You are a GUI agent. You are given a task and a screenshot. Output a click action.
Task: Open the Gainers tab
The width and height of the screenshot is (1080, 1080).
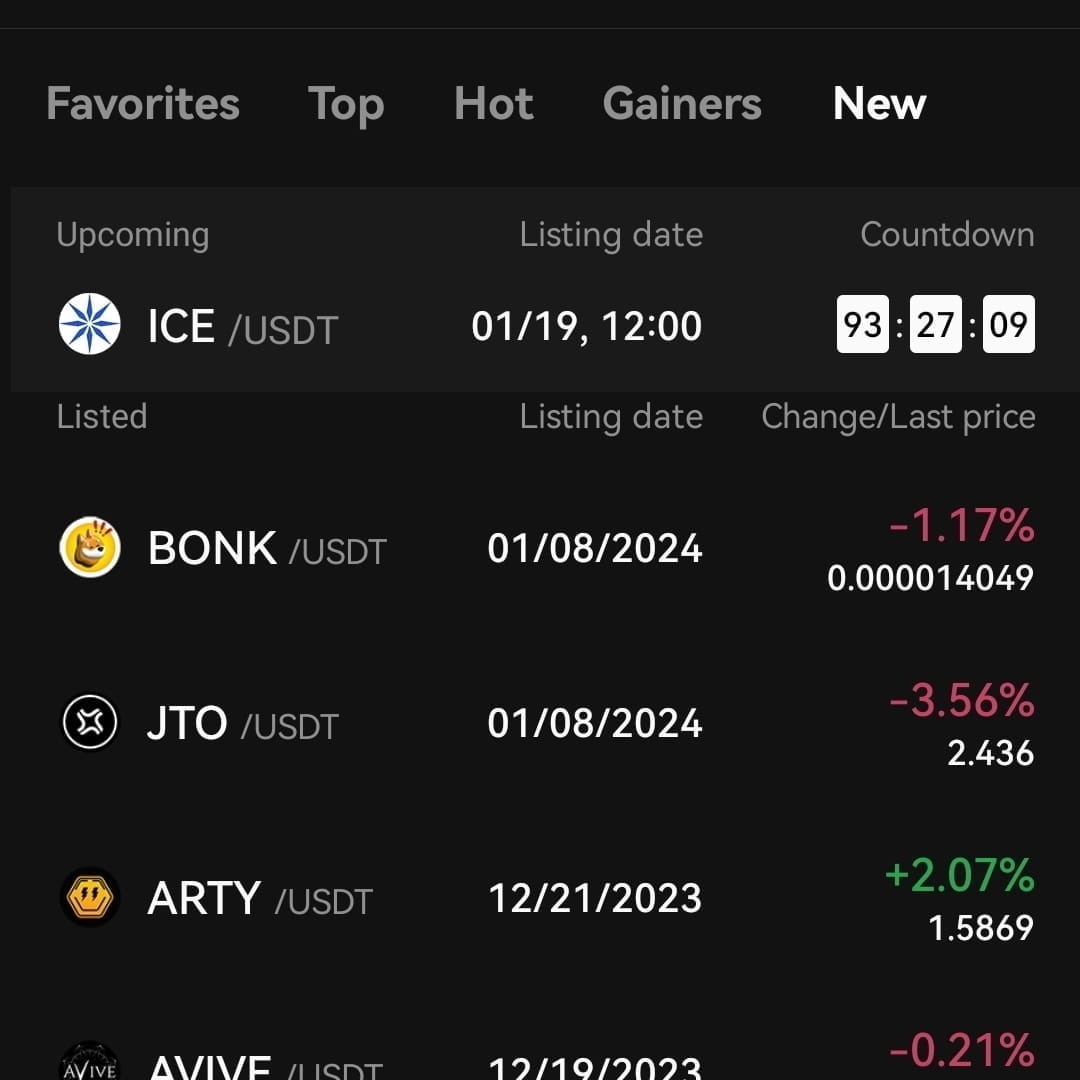point(681,104)
